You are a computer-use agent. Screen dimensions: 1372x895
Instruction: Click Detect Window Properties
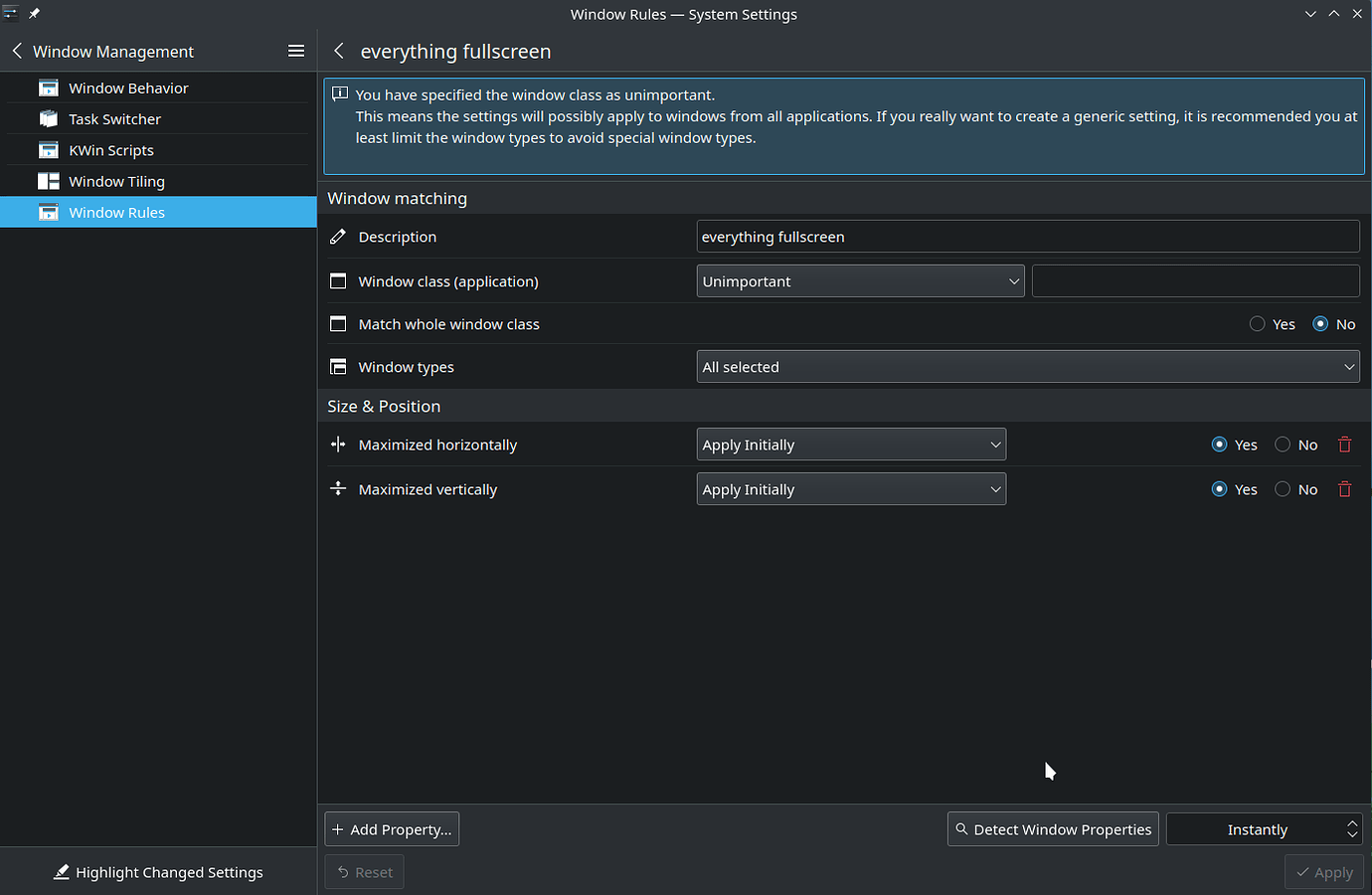(1053, 829)
